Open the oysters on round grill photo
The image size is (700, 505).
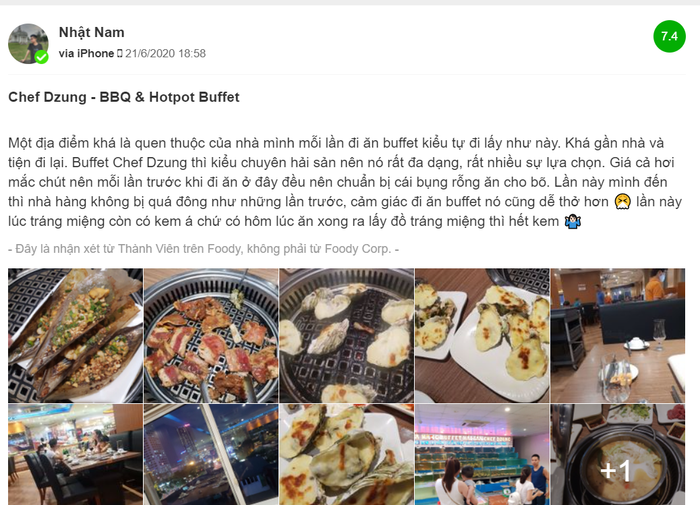point(347,336)
